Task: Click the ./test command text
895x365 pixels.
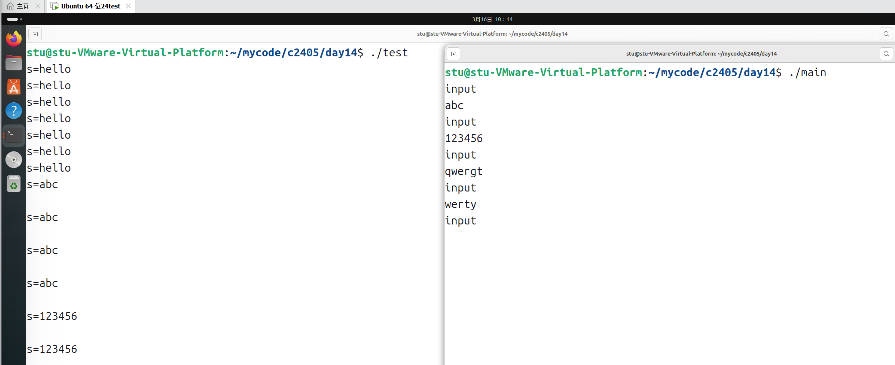Action: click(389, 53)
